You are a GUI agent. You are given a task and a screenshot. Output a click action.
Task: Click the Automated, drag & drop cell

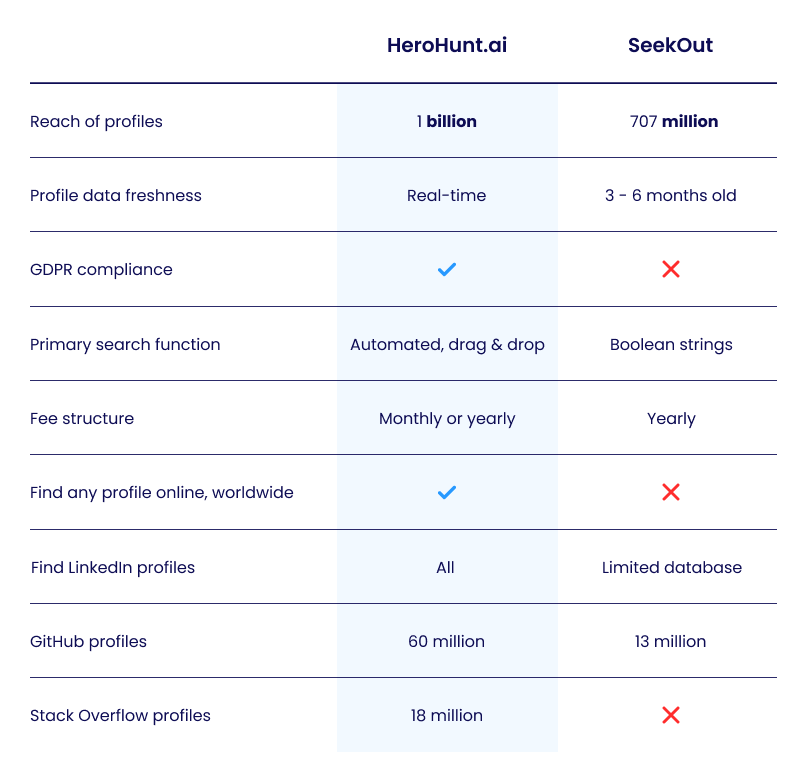[x=447, y=344]
